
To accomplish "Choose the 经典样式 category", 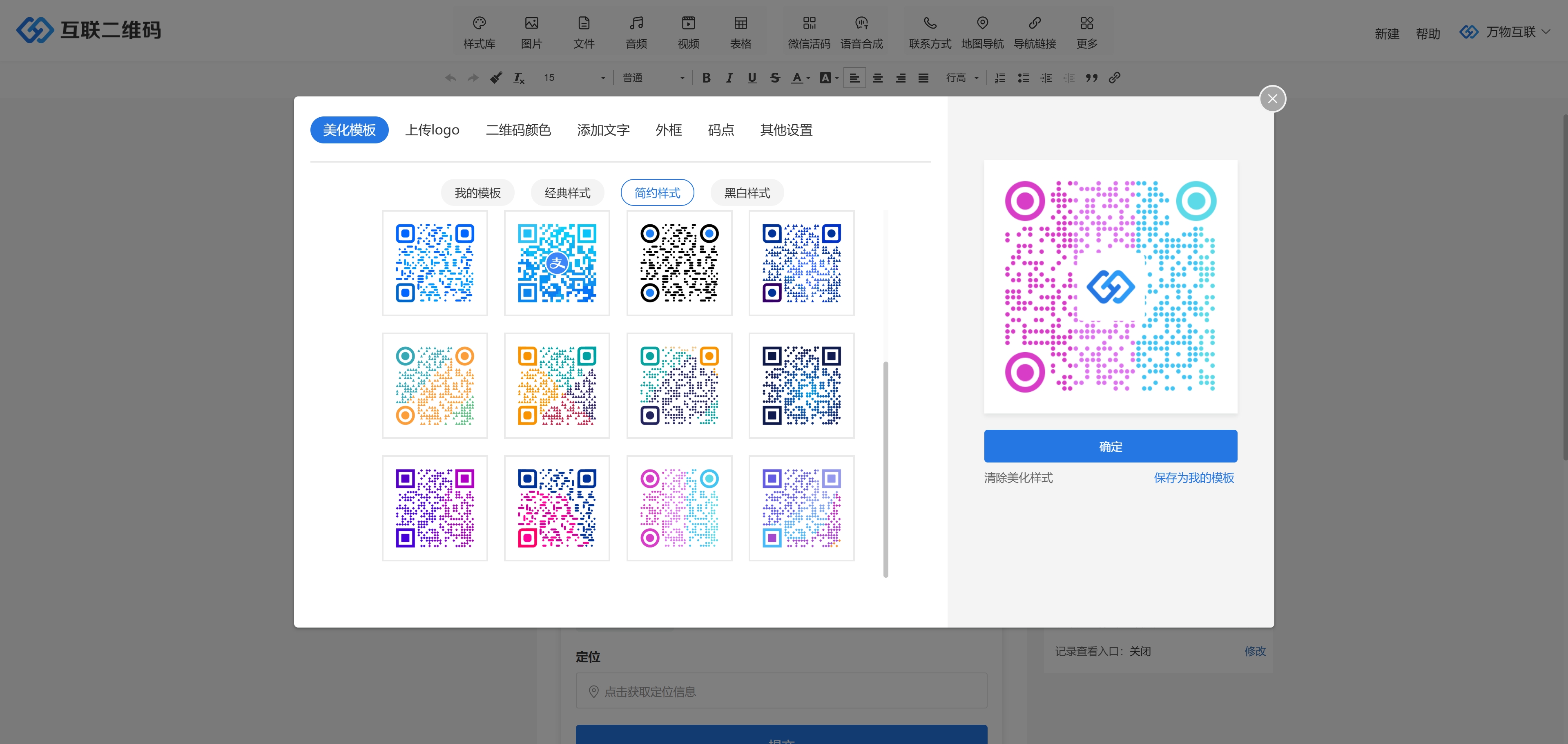I will click(x=567, y=192).
